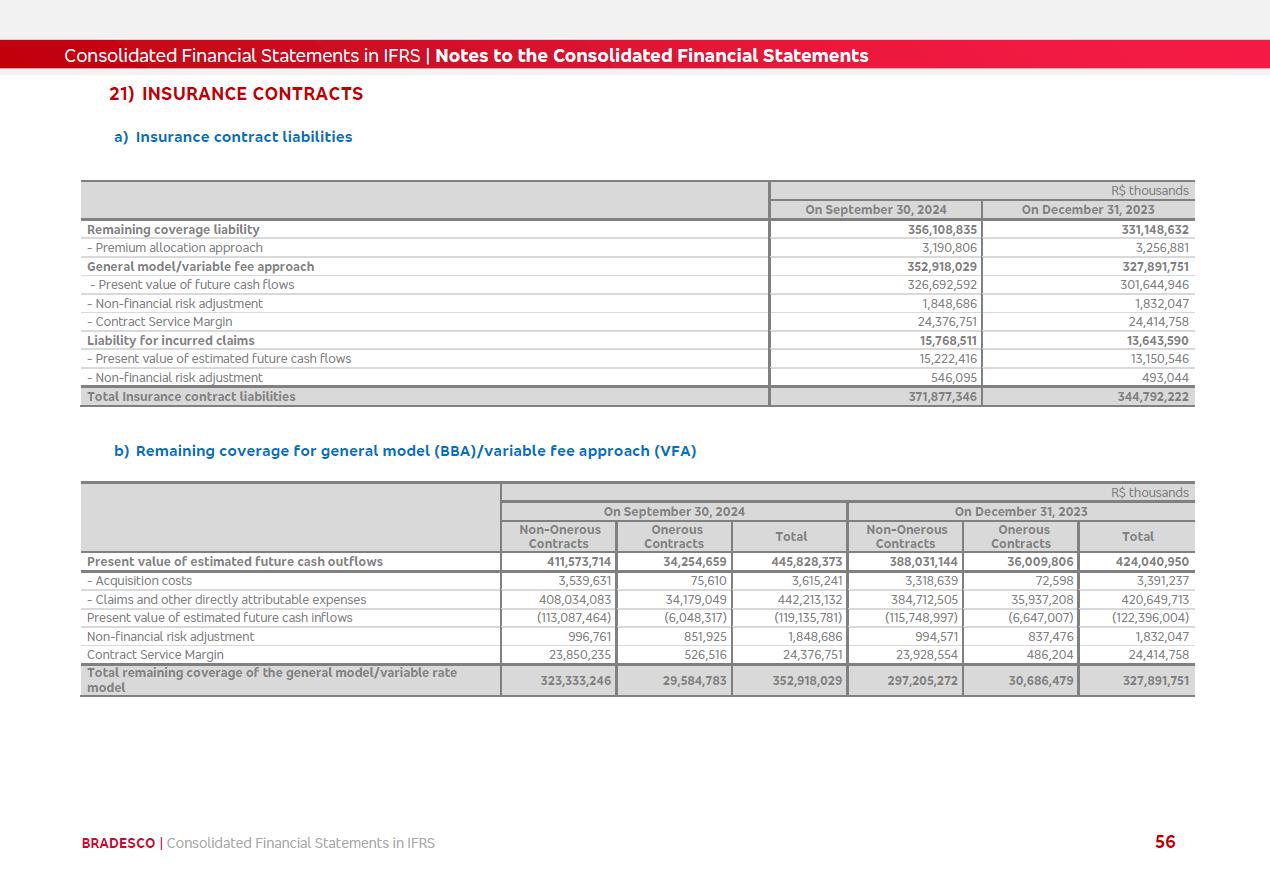Click the 'a) Insurance contract liabilities' subheading

pos(233,137)
